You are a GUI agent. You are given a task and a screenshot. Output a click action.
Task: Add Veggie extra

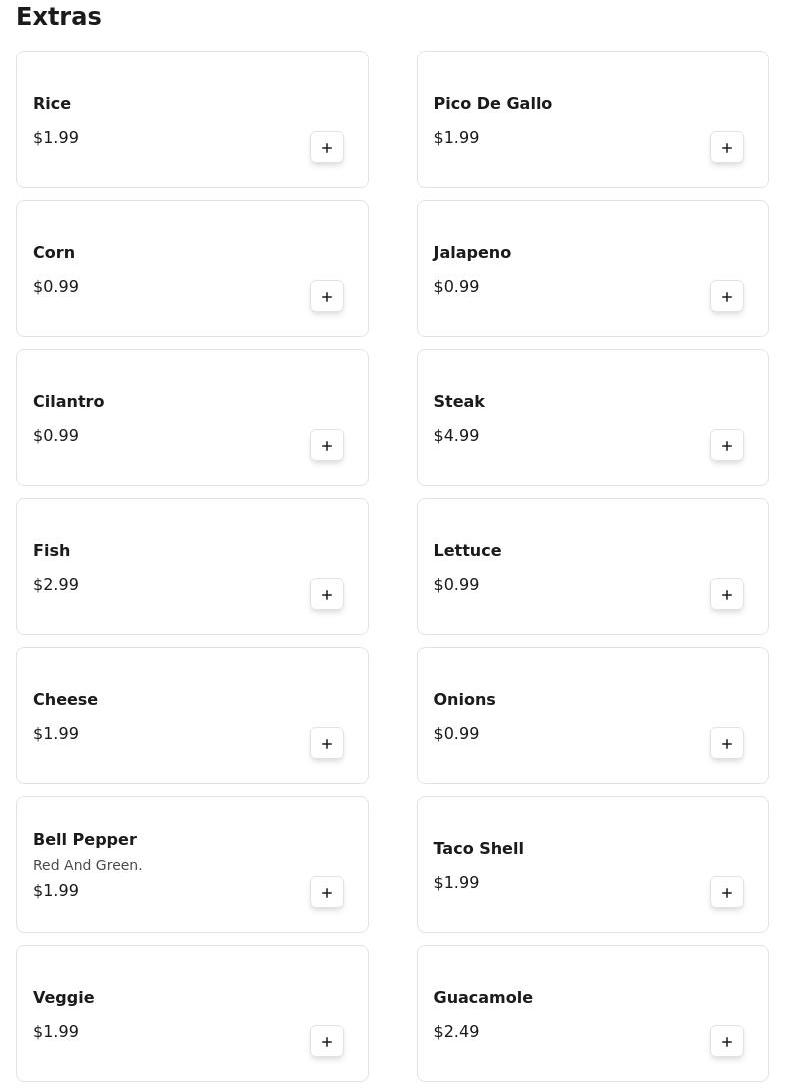pos(327,1042)
